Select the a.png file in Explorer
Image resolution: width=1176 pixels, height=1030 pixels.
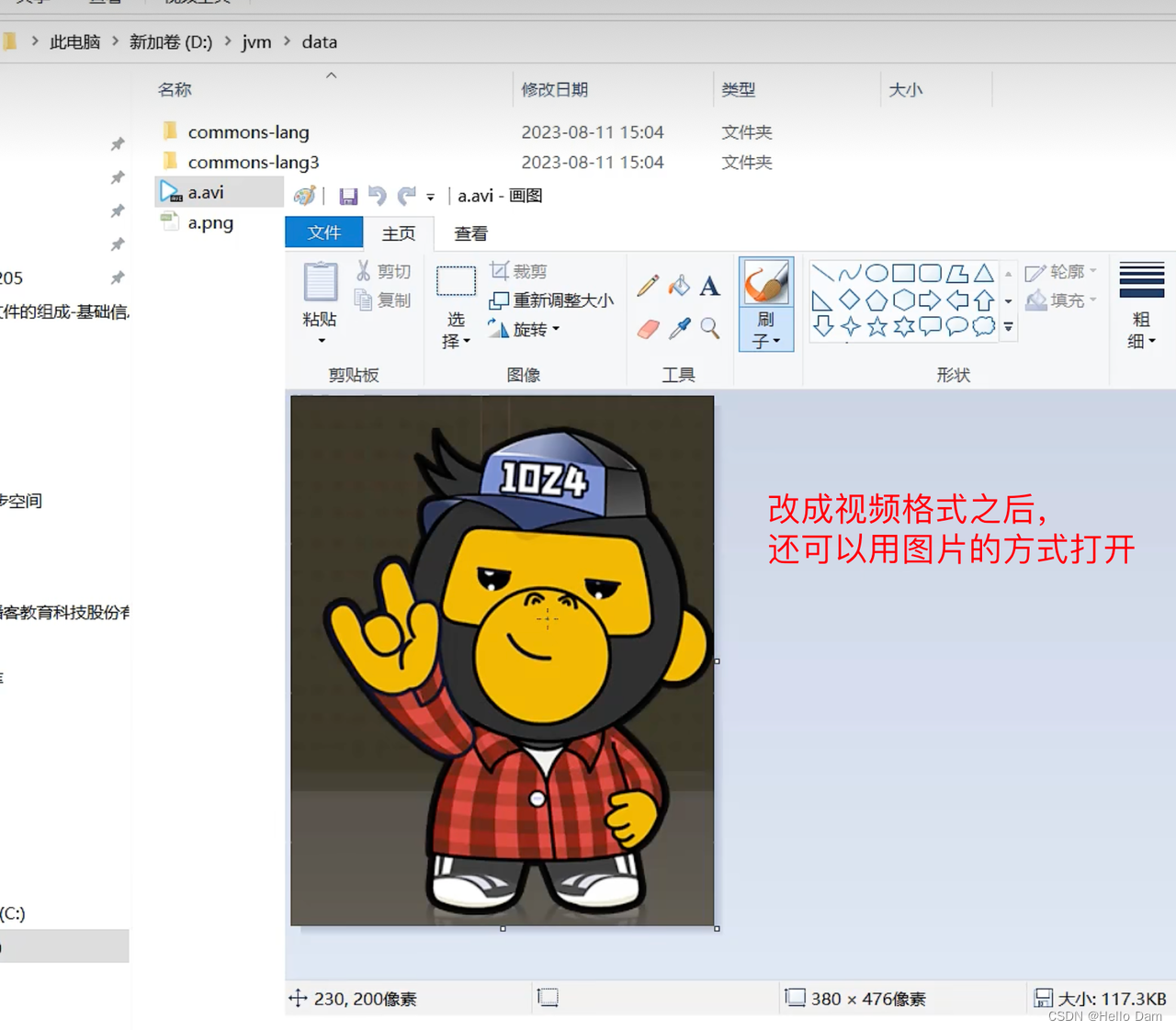pos(209,222)
